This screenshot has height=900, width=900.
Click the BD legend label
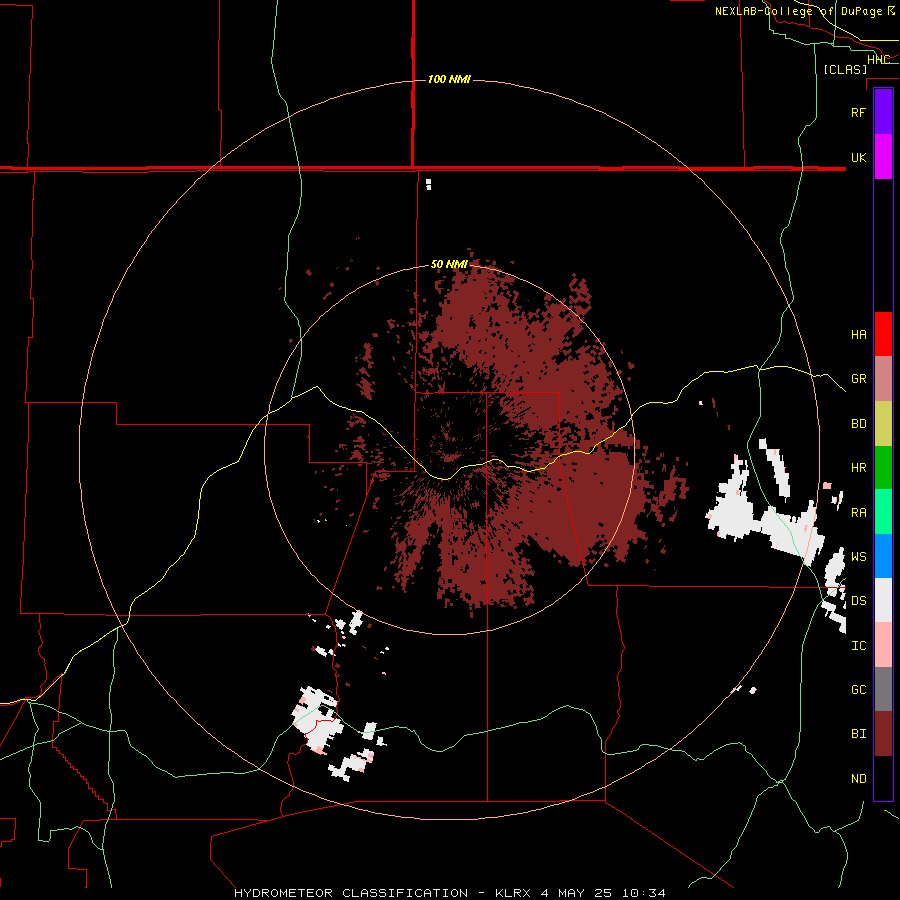(x=858, y=423)
